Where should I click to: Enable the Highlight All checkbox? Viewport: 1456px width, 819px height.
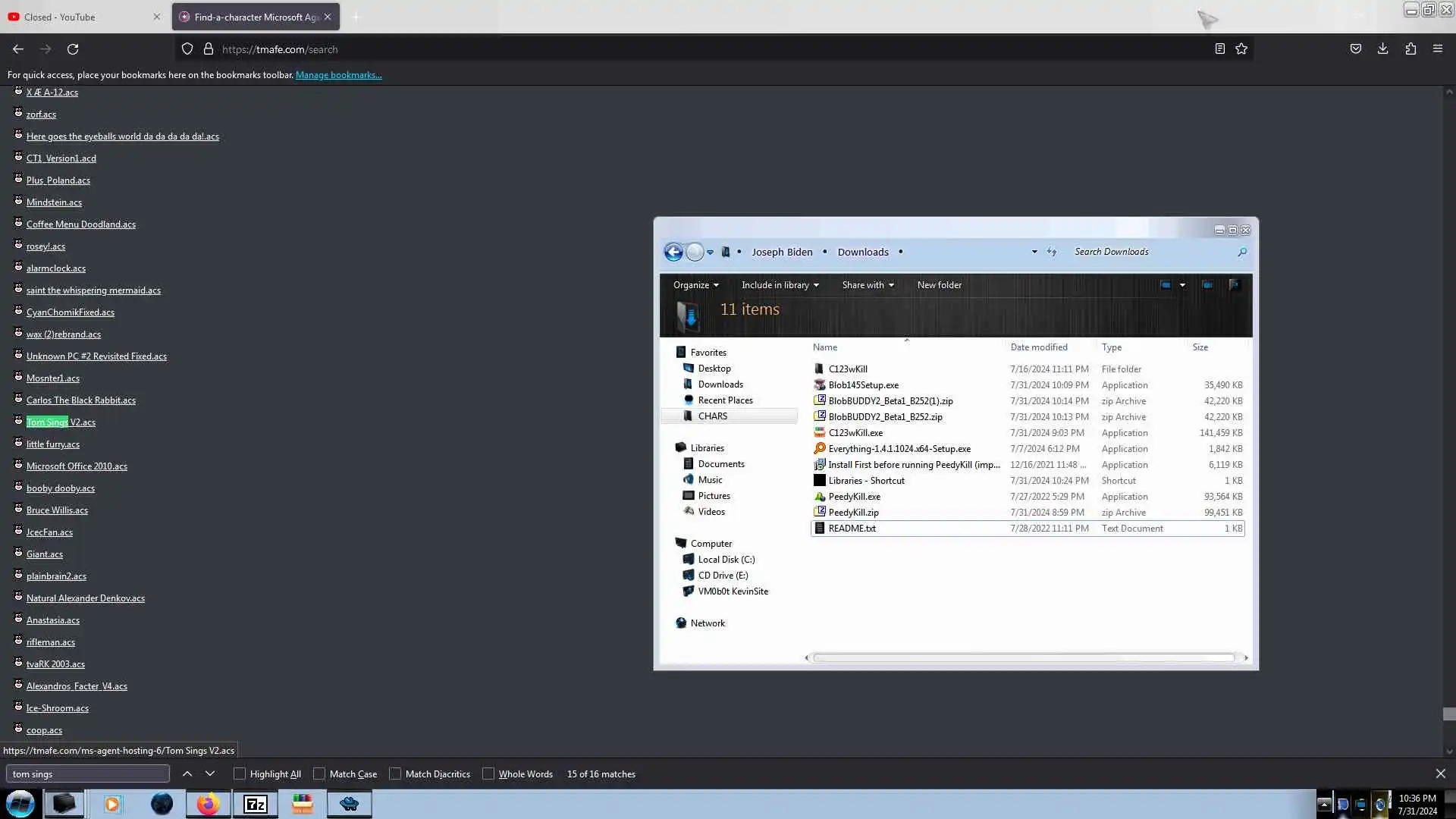pyautogui.click(x=240, y=774)
